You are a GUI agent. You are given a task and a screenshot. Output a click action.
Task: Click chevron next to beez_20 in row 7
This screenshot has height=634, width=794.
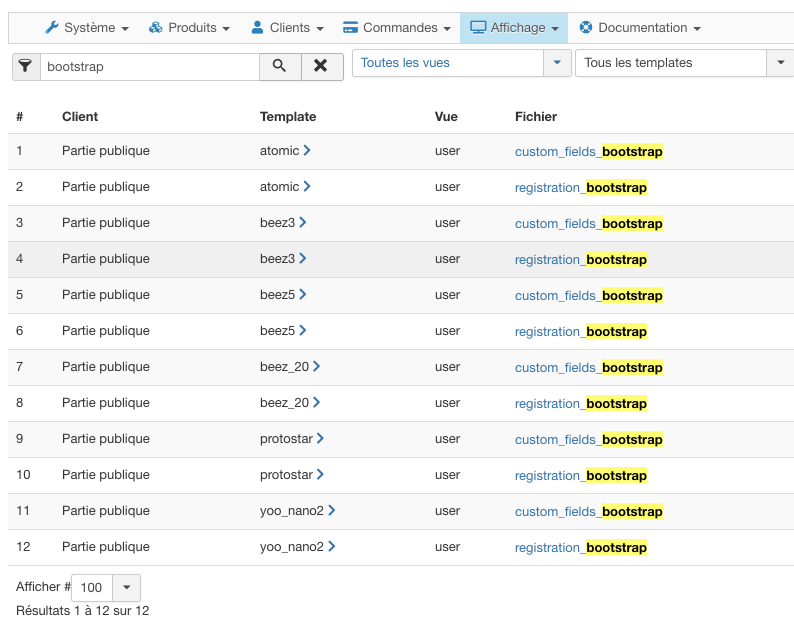tap(317, 367)
